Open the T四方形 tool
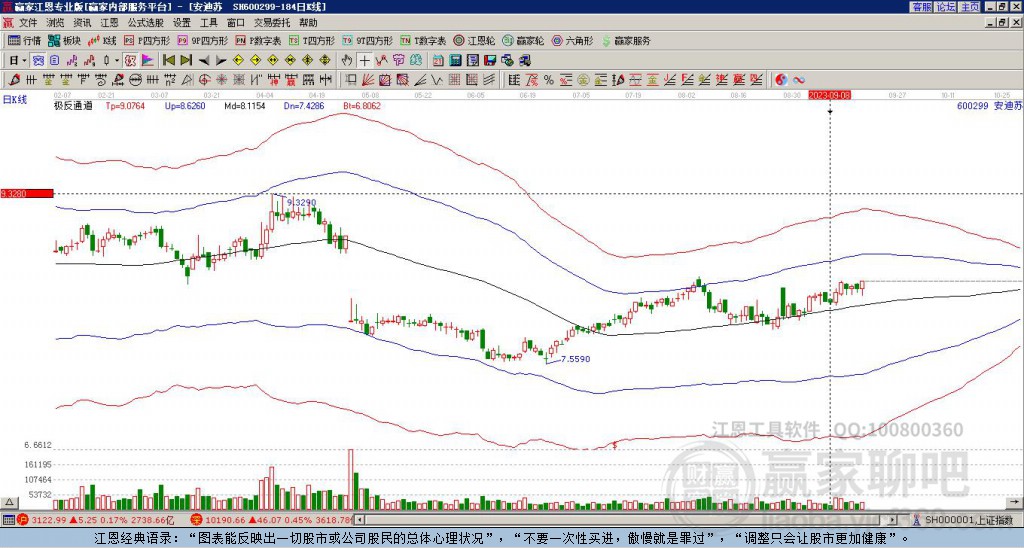Viewport: 1024px width, 548px height. (312, 40)
